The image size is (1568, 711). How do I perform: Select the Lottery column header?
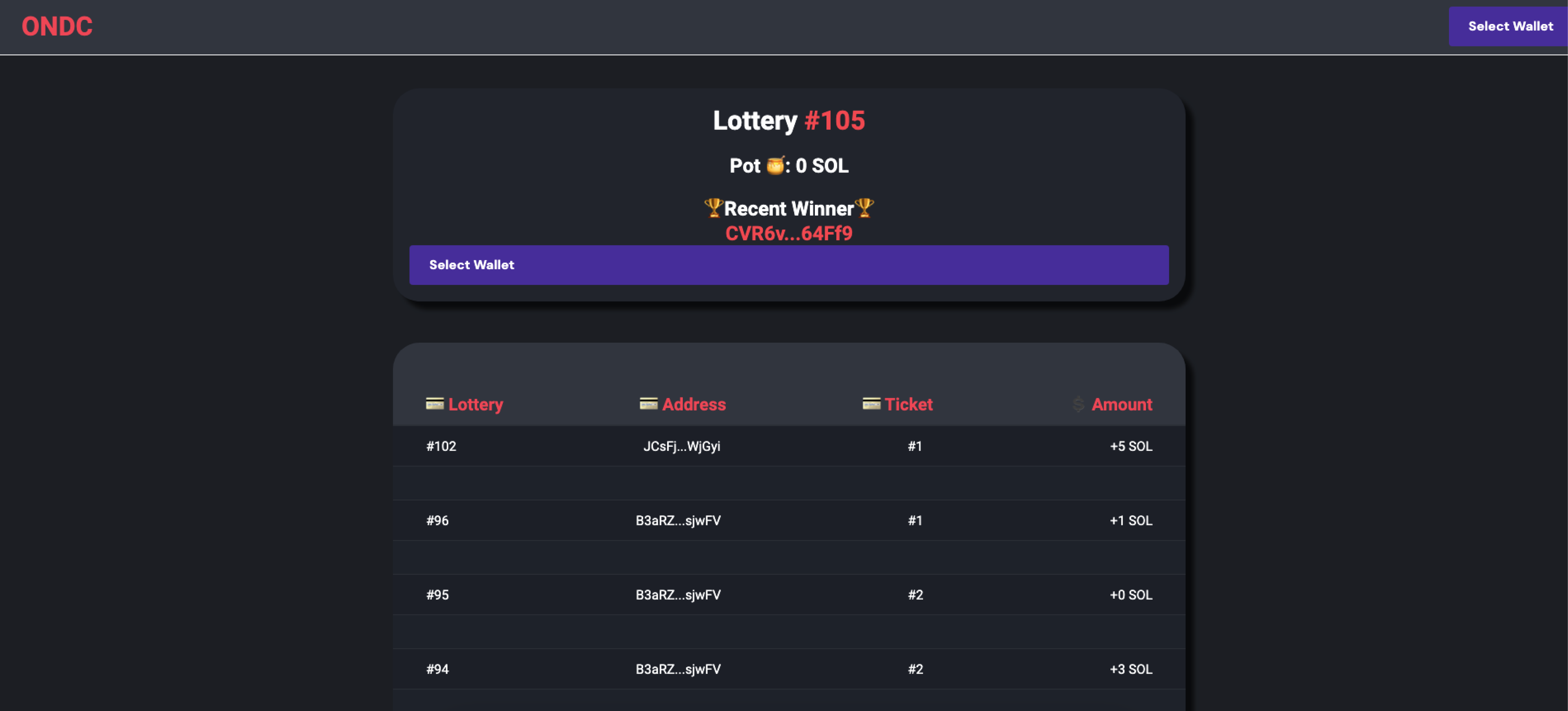pos(476,404)
